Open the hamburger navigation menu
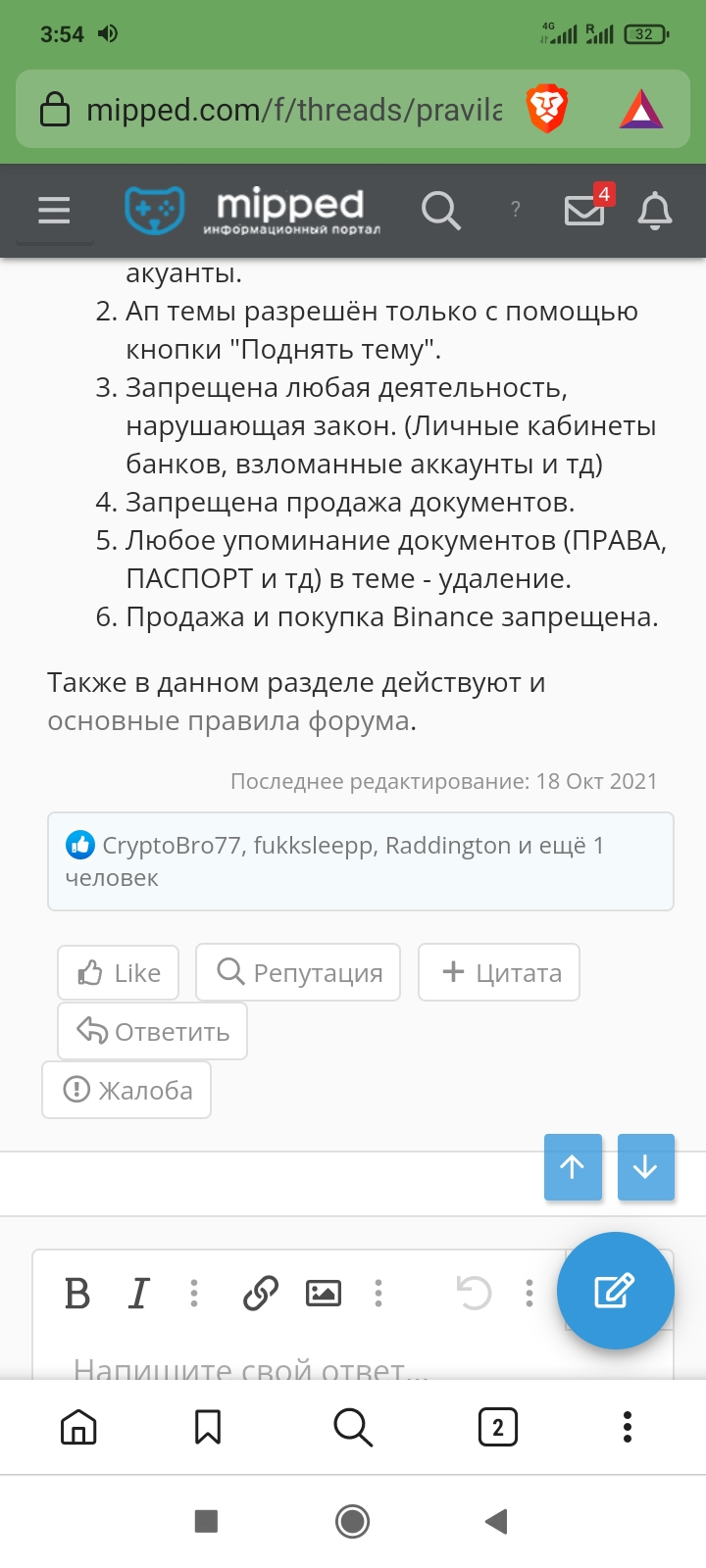Viewport: 706px width, 1568px height. pos(54,210)
